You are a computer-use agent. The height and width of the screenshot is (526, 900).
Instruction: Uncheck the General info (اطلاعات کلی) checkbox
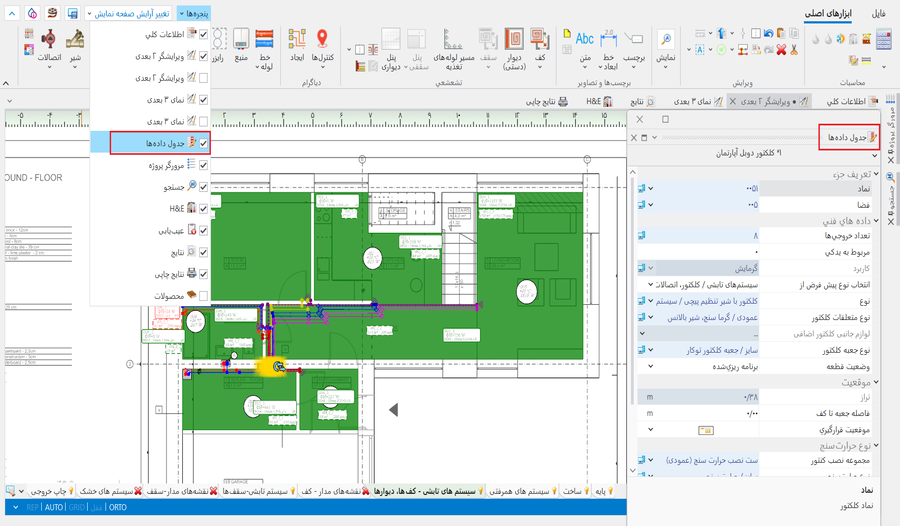coord(204,35)
